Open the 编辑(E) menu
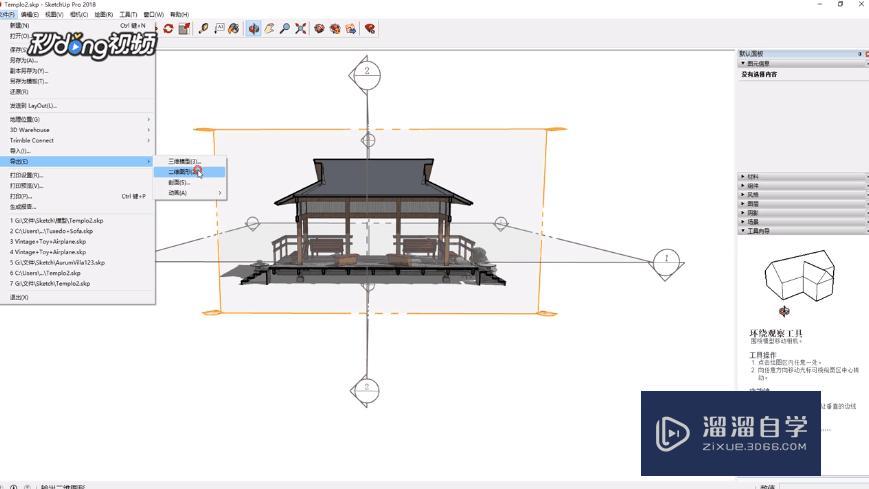869x489 pixels. pos(30,14)
